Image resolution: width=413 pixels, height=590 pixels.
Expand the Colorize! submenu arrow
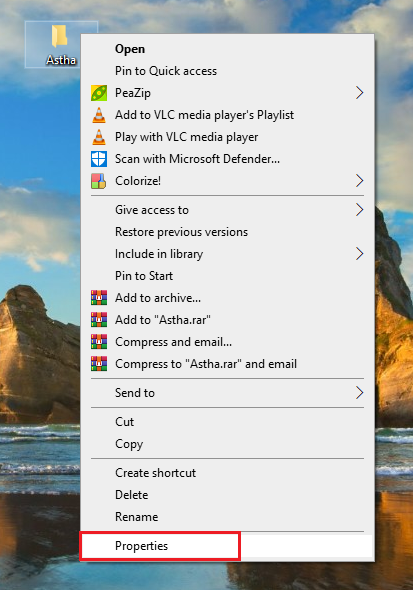(x=360, y=181)
